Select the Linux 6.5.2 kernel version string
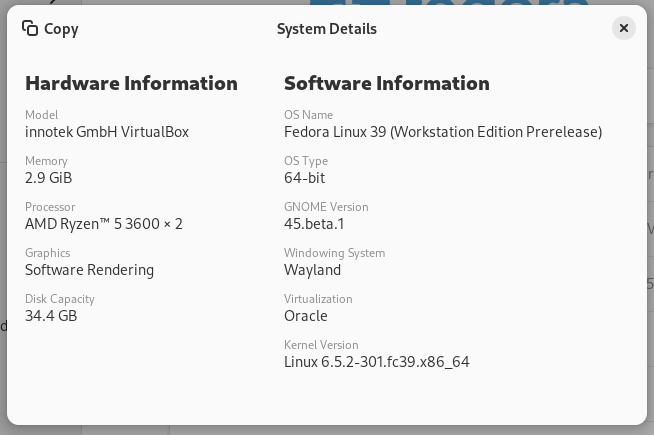Image resolution: width=654 pixels, height=435 pixels. 376,362
